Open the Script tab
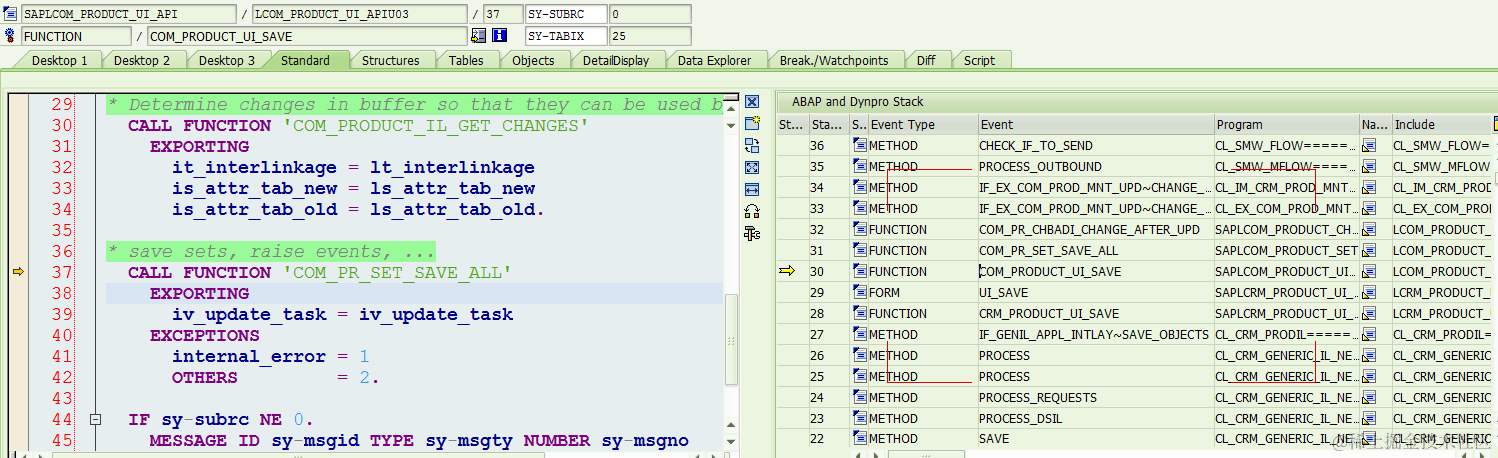This screenshot has height=458, width=1498. 979,60
